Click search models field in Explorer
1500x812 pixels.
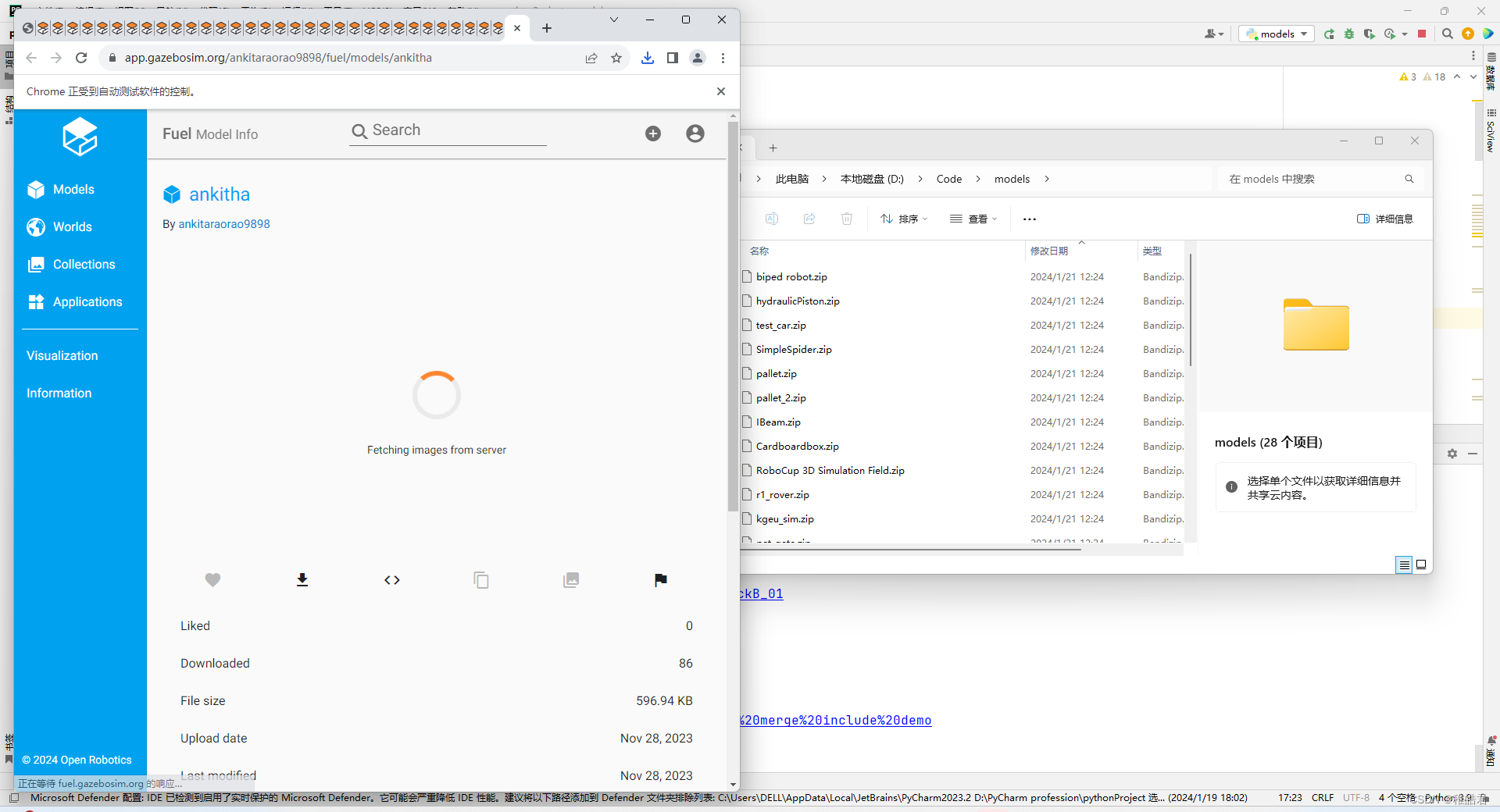pos(1320,179)
